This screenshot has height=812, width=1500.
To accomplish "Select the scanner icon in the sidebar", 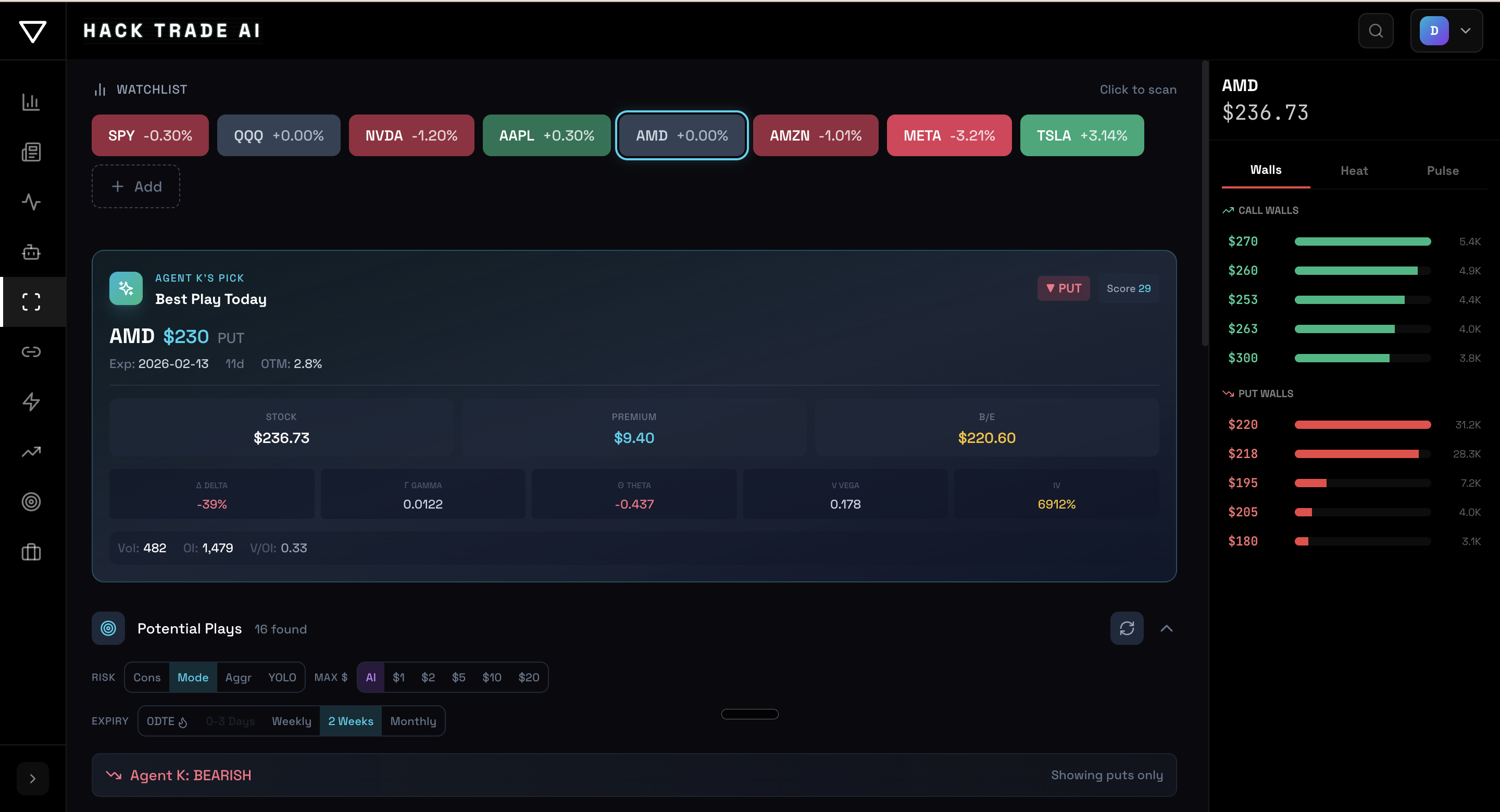I will click(31, 301).
